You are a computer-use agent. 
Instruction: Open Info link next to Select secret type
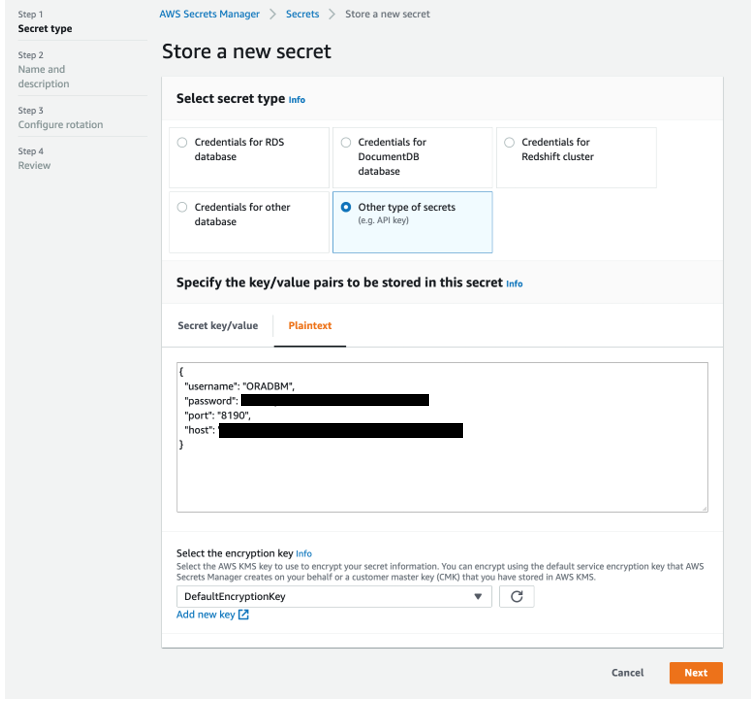coord(297,100)
